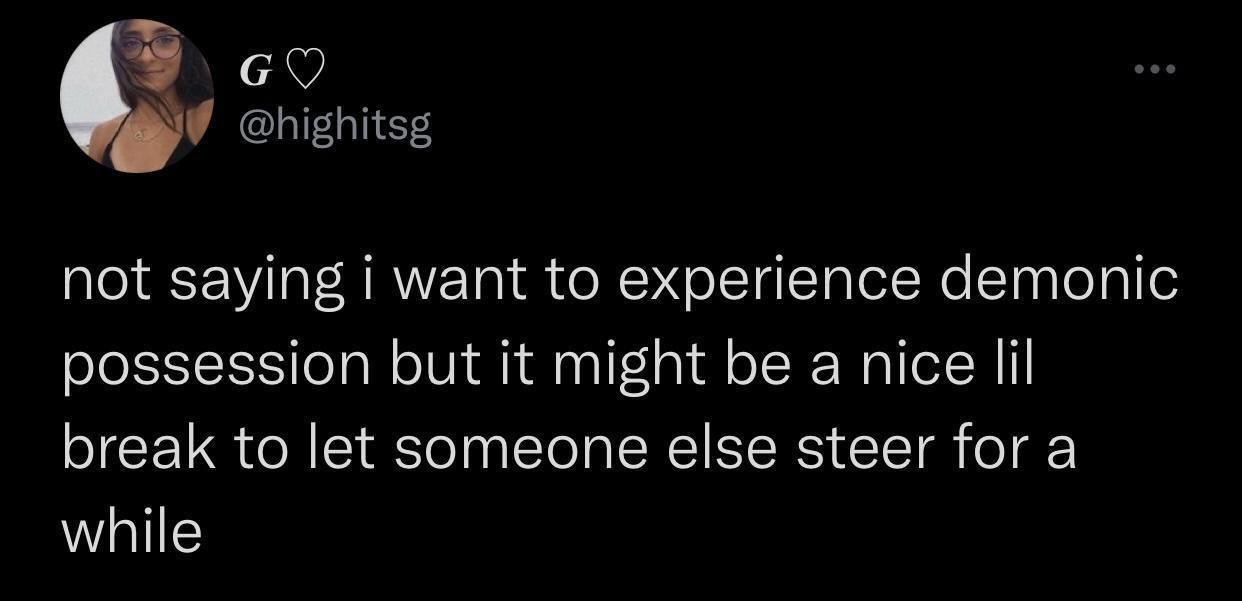
Task: Click the glasses on the avatar face
Action: tap(152, 46)
